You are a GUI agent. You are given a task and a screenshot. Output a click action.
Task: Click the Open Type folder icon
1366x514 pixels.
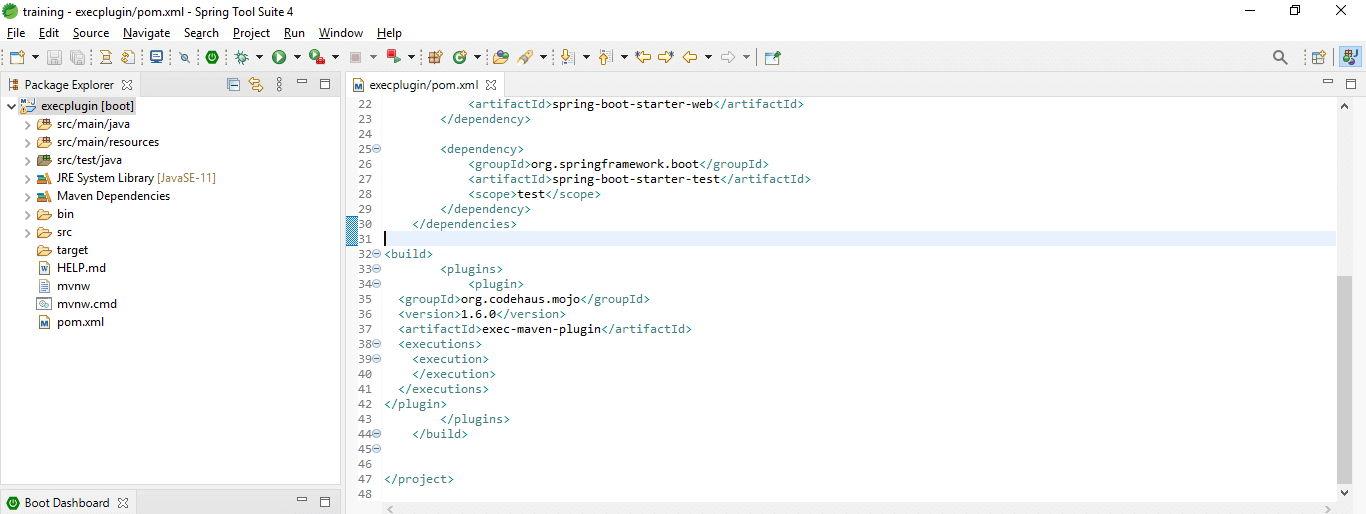[x=501, y=58]
